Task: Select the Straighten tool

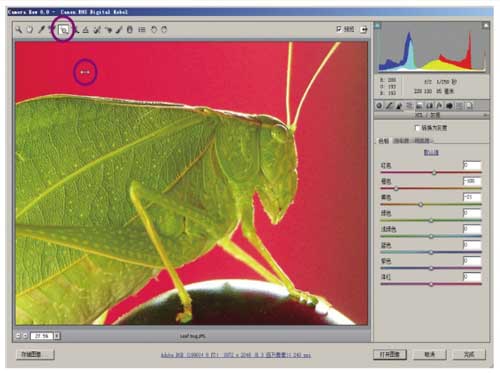Action: coord(86,30)
